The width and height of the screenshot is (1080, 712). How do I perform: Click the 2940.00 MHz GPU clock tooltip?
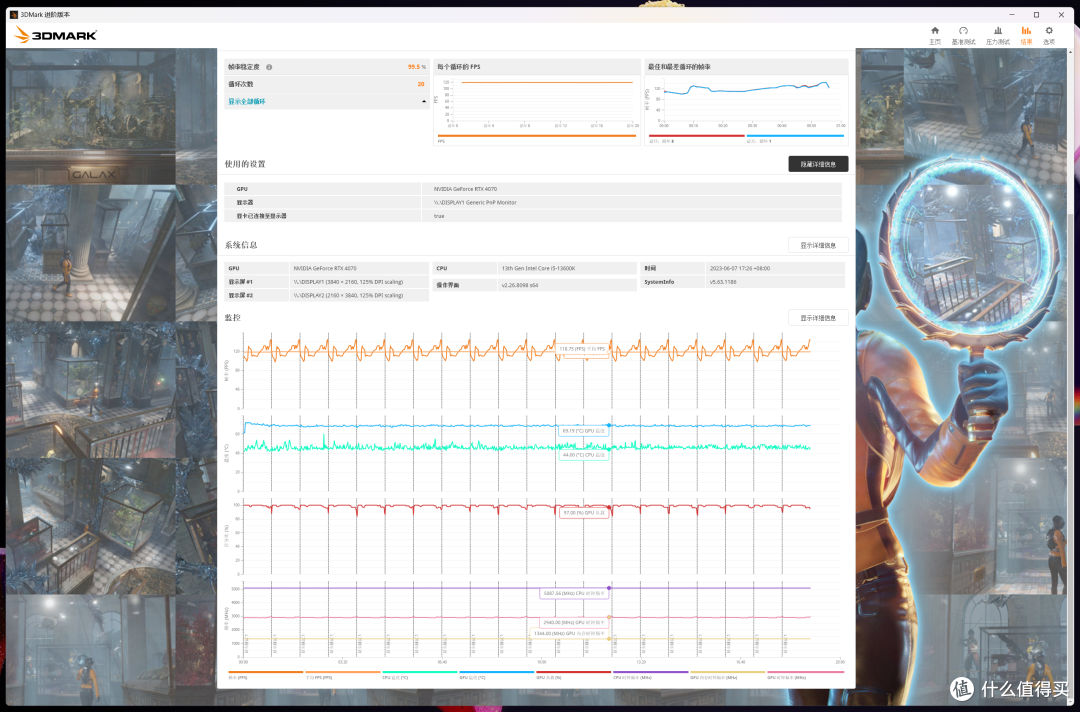(574, 622)
